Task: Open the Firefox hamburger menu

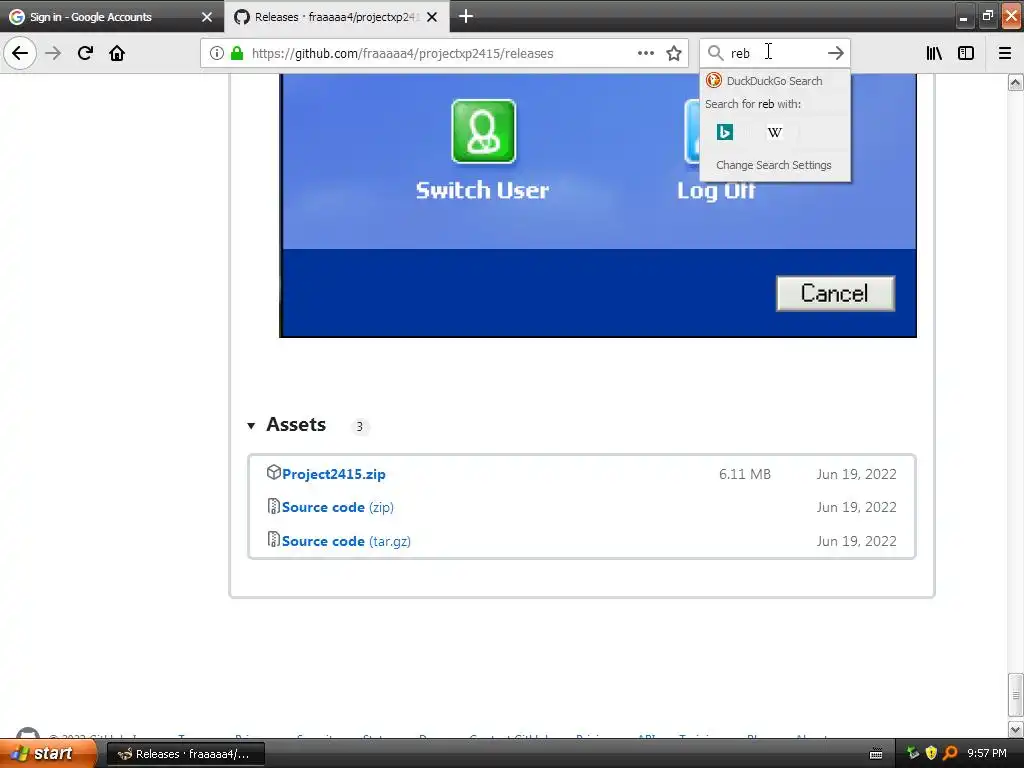Action: click(x=1005, y=53)
